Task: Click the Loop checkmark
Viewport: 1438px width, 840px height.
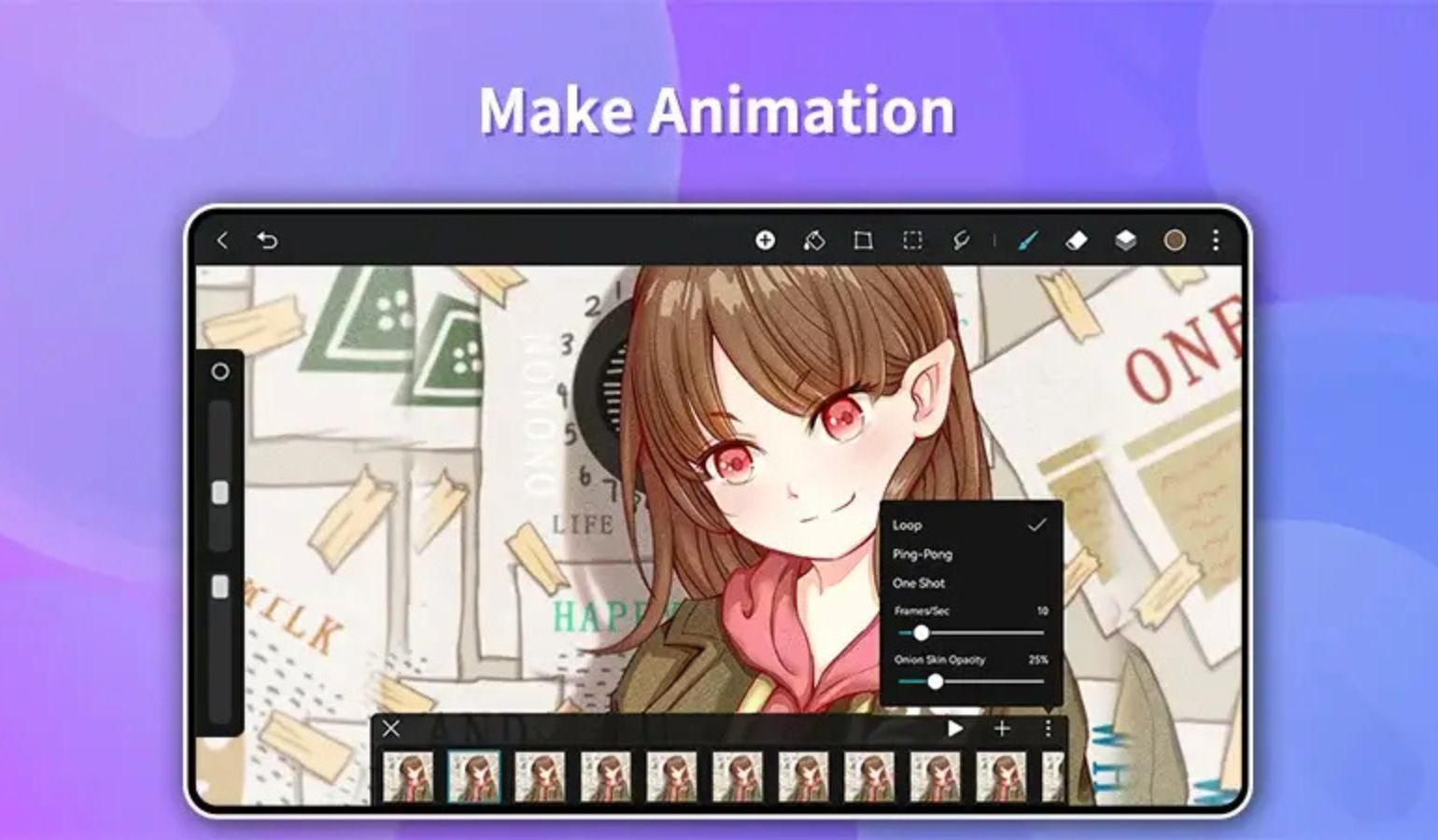Action: [x=1036, y=525]
